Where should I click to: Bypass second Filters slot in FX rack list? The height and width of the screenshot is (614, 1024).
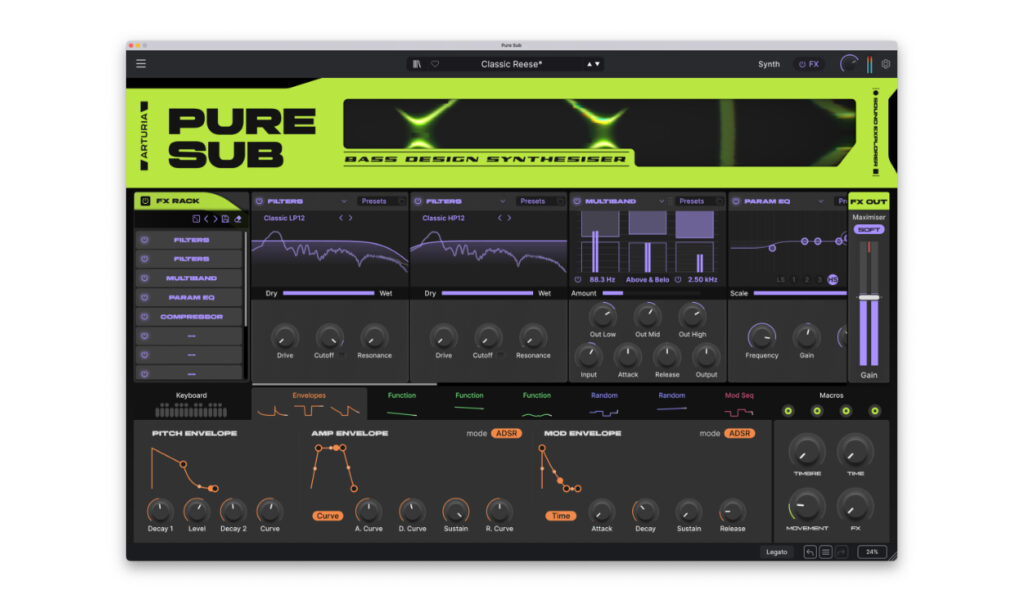tap(144, 259)
